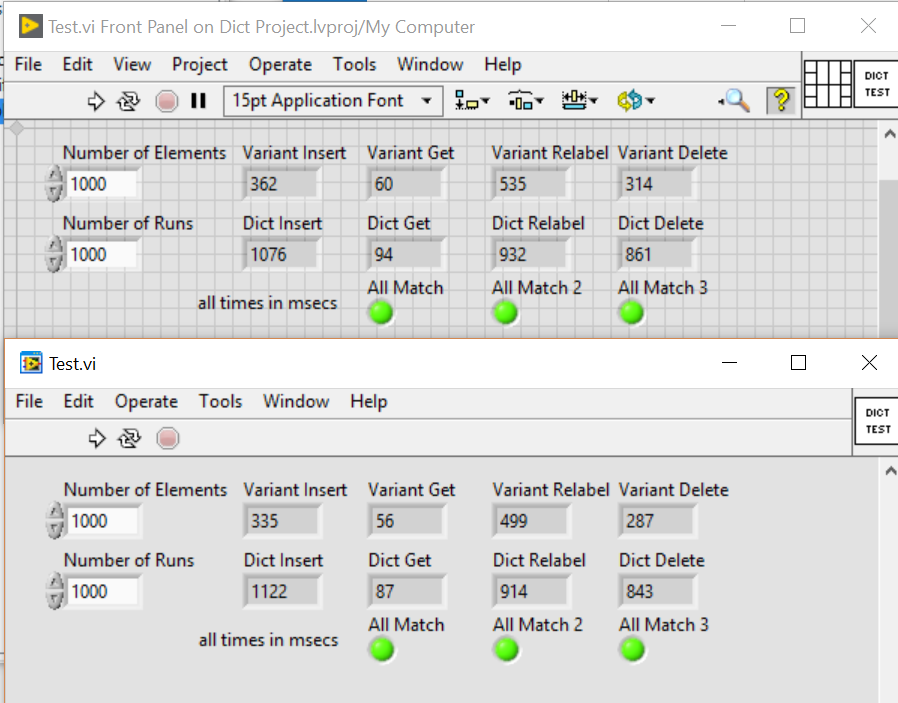
Task: Click Variant Delete value 314
Action: click(x=656, y=184)
